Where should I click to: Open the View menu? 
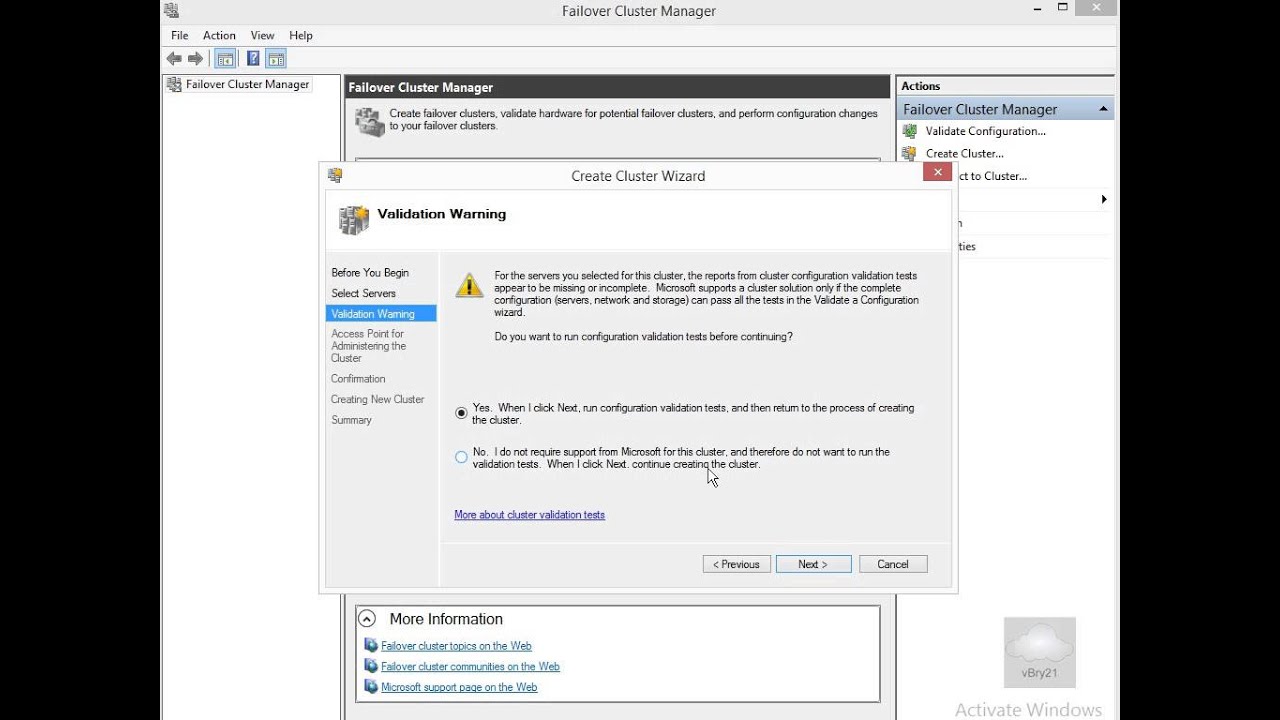pyautogui.click(x=263, y=35)
